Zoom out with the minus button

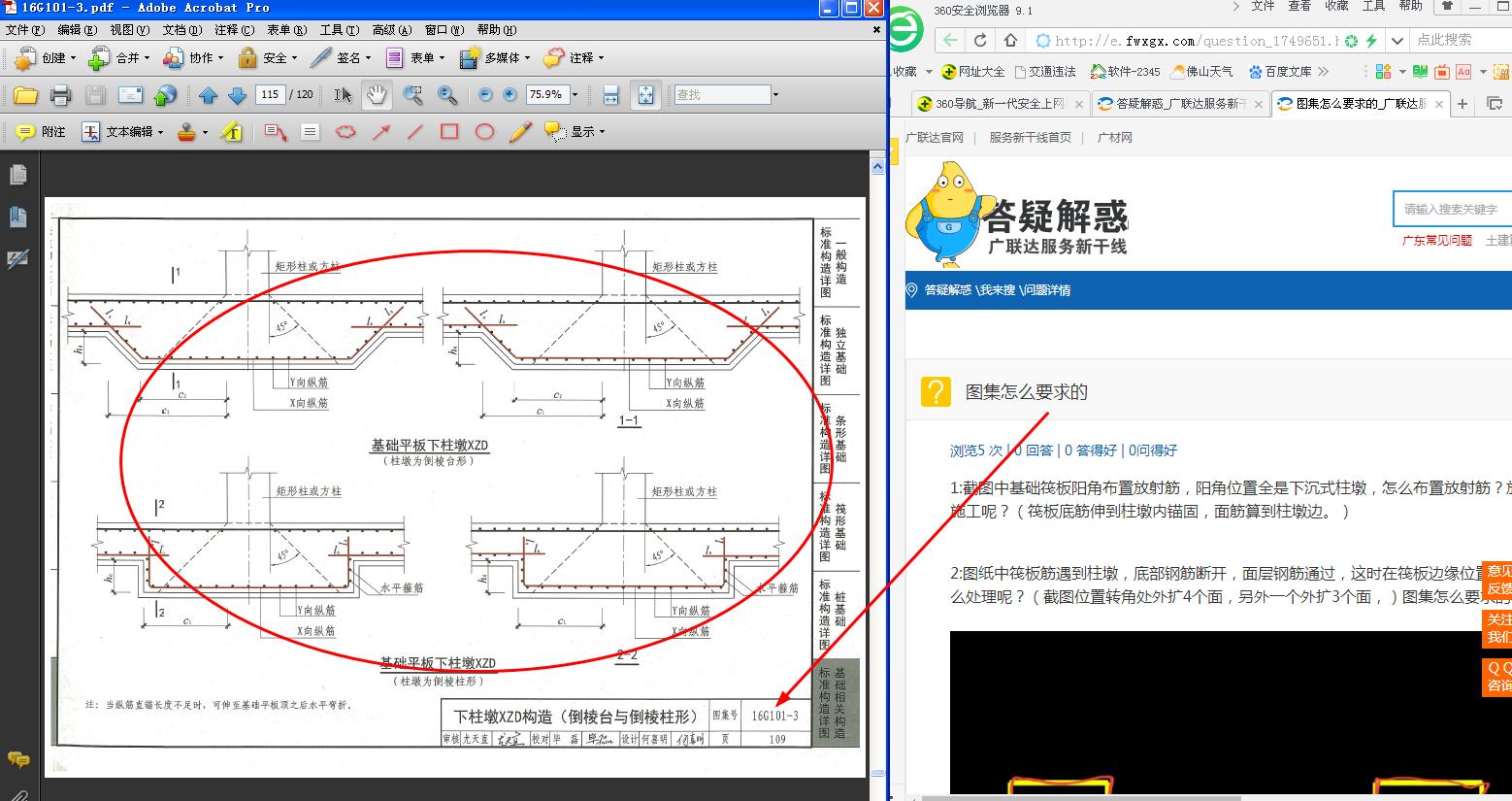[x=485, y=95]
